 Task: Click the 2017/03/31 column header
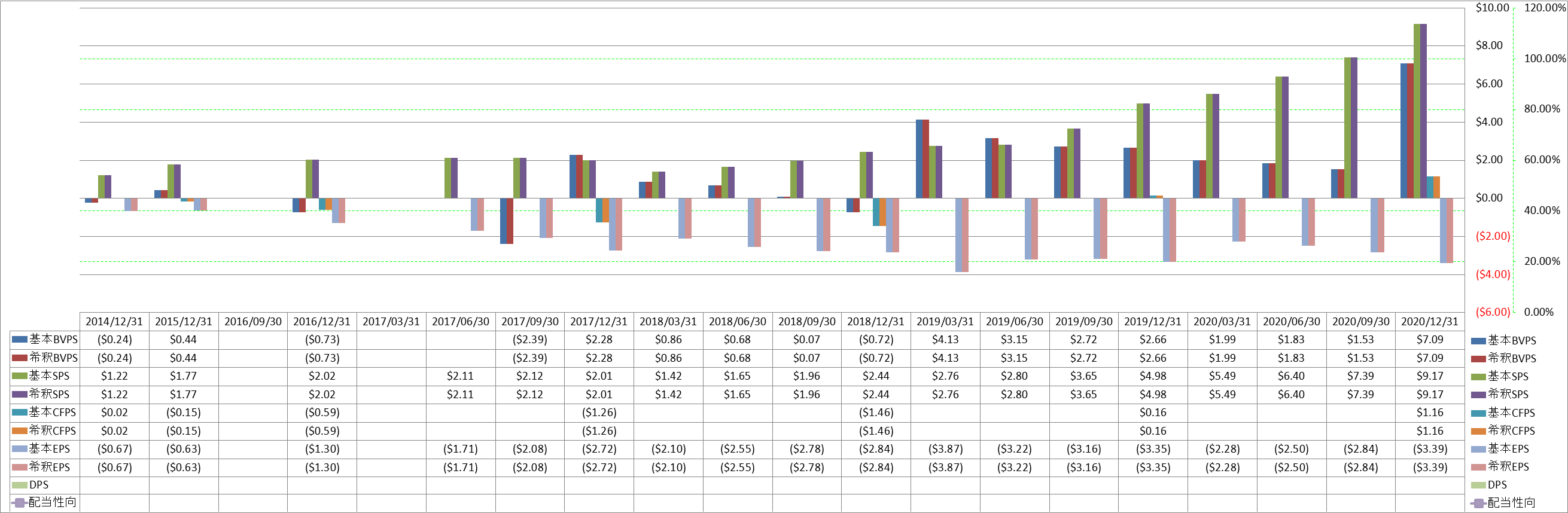391,322
